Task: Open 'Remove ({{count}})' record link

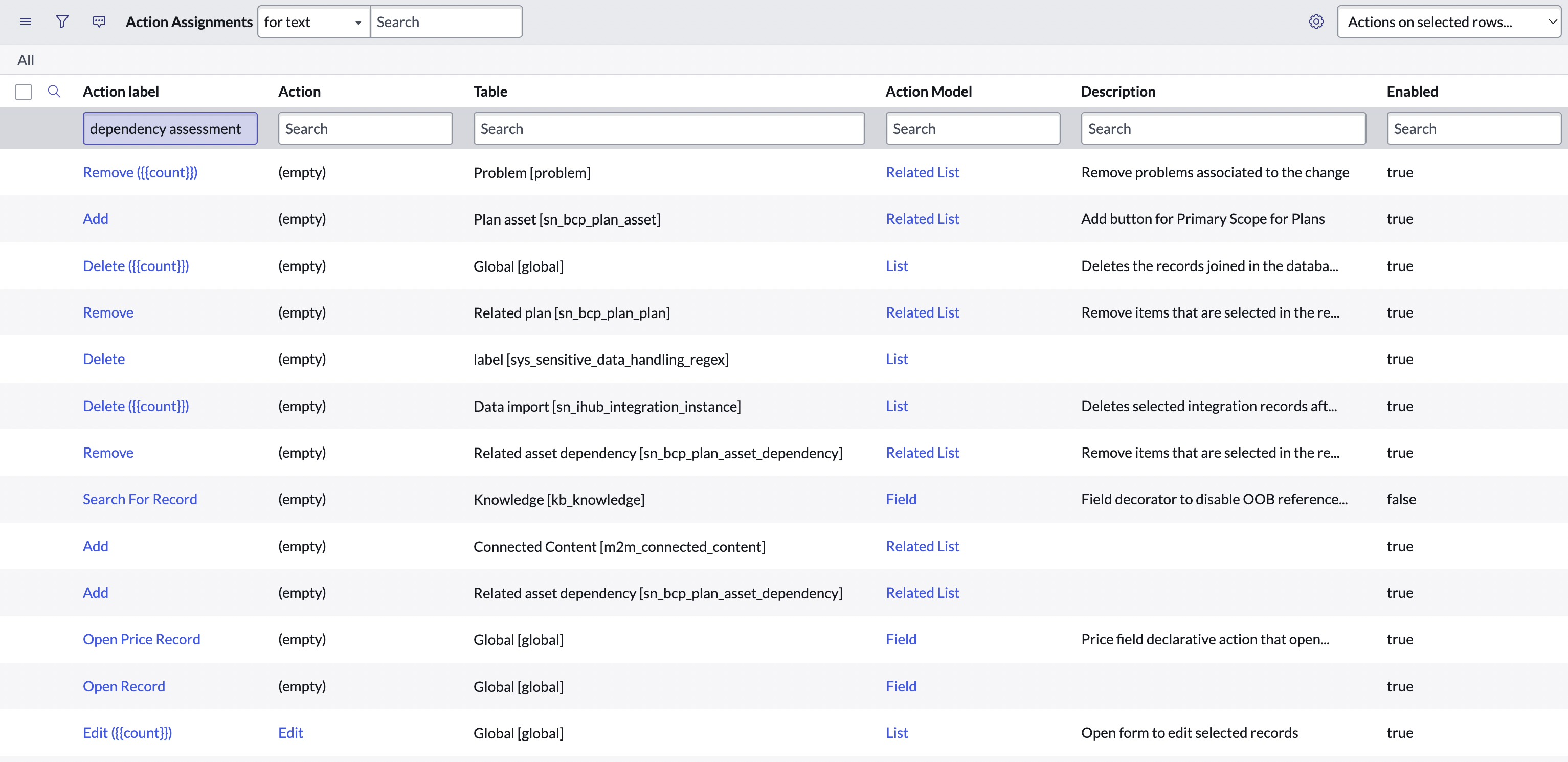Action: coord(140,172)
